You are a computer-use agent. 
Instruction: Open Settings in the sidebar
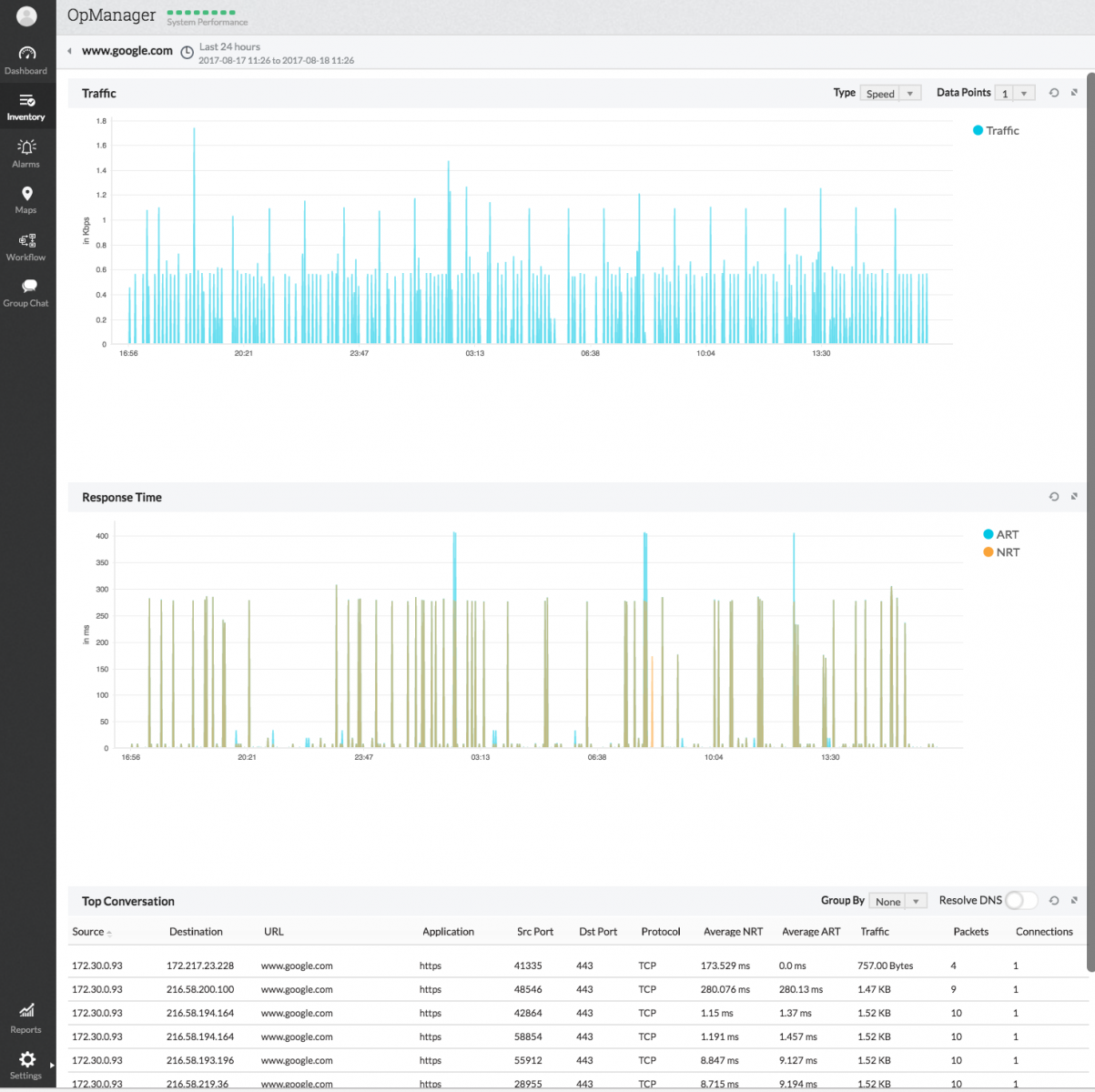click(x=26, y=1064)
